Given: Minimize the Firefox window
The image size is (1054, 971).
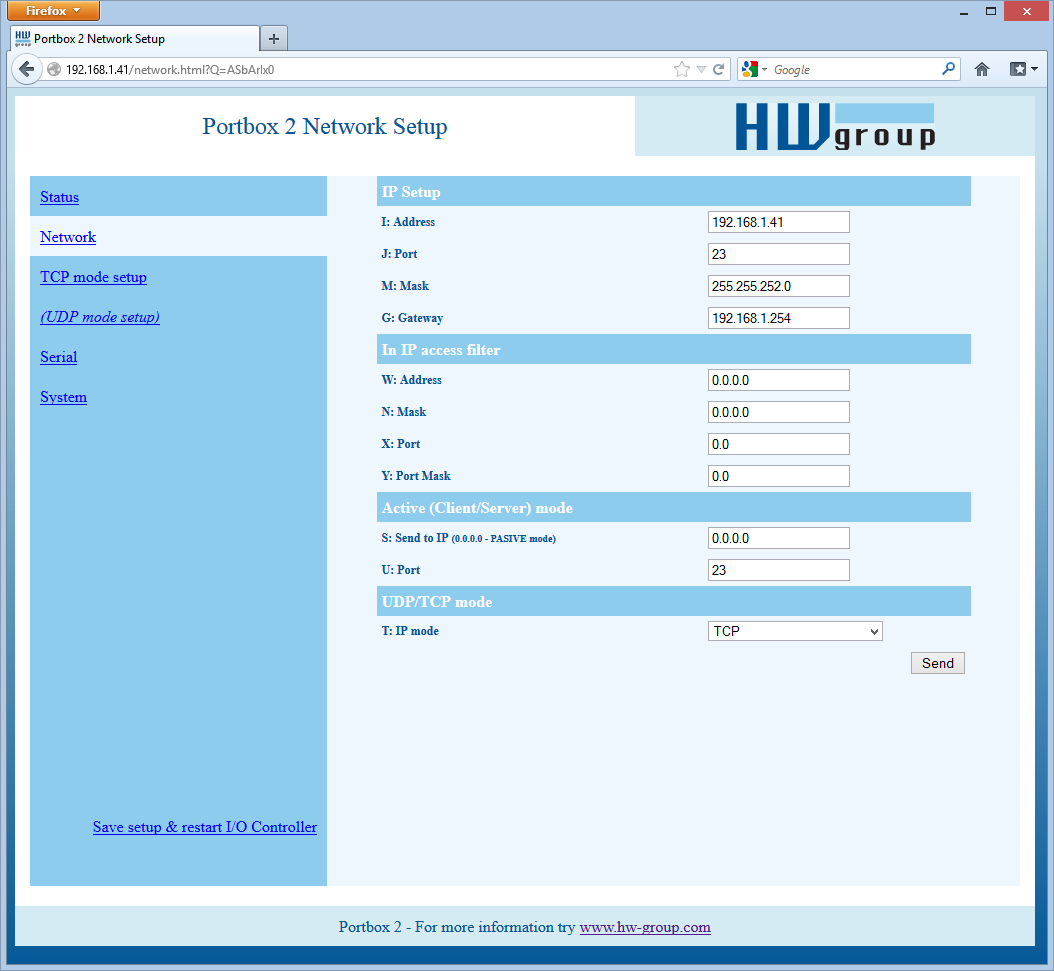Looking at the screenshot, I should [x=964, y=11].
